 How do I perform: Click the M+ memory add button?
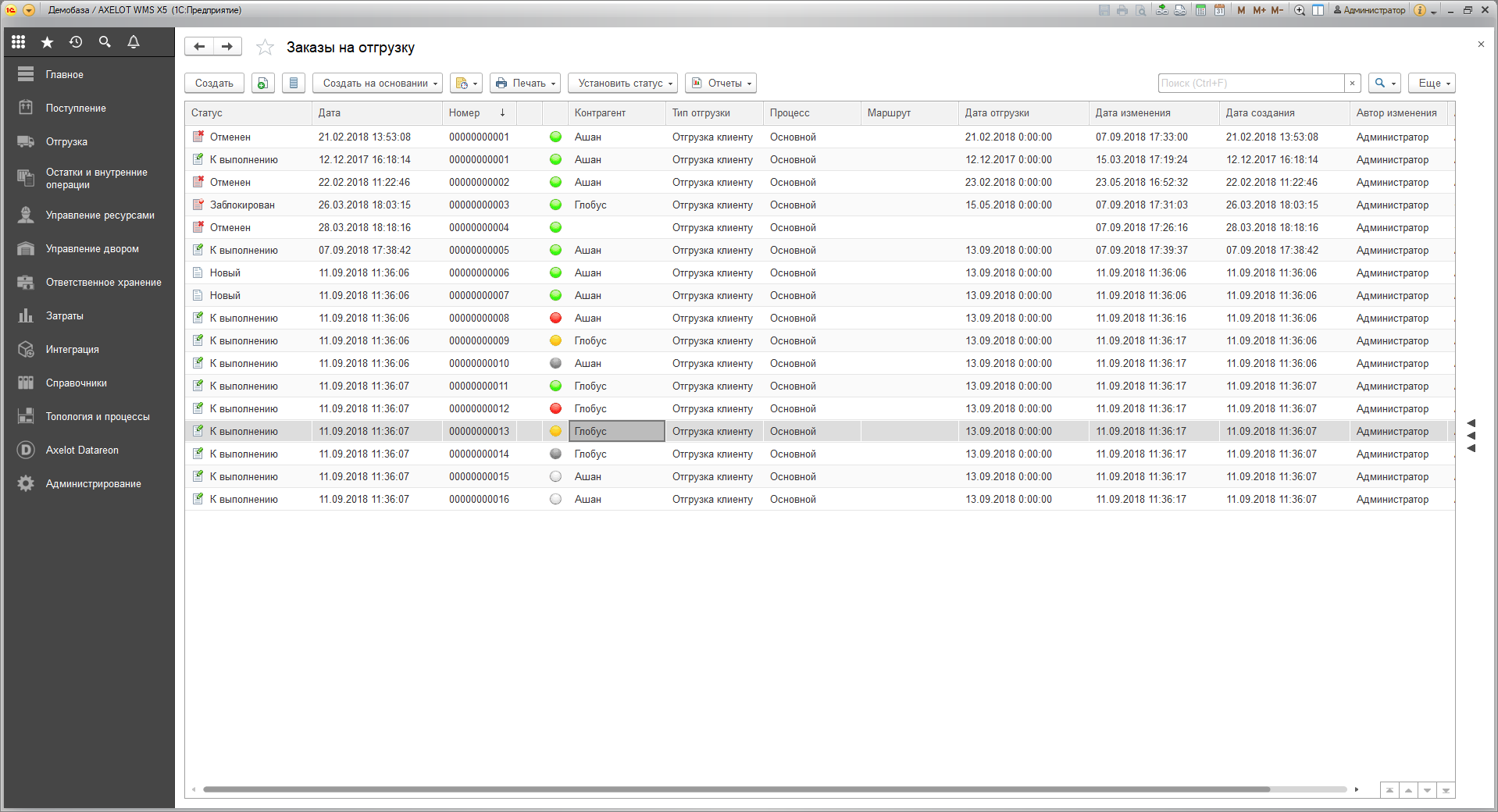pyautogui.click(x=1259, y=10)
